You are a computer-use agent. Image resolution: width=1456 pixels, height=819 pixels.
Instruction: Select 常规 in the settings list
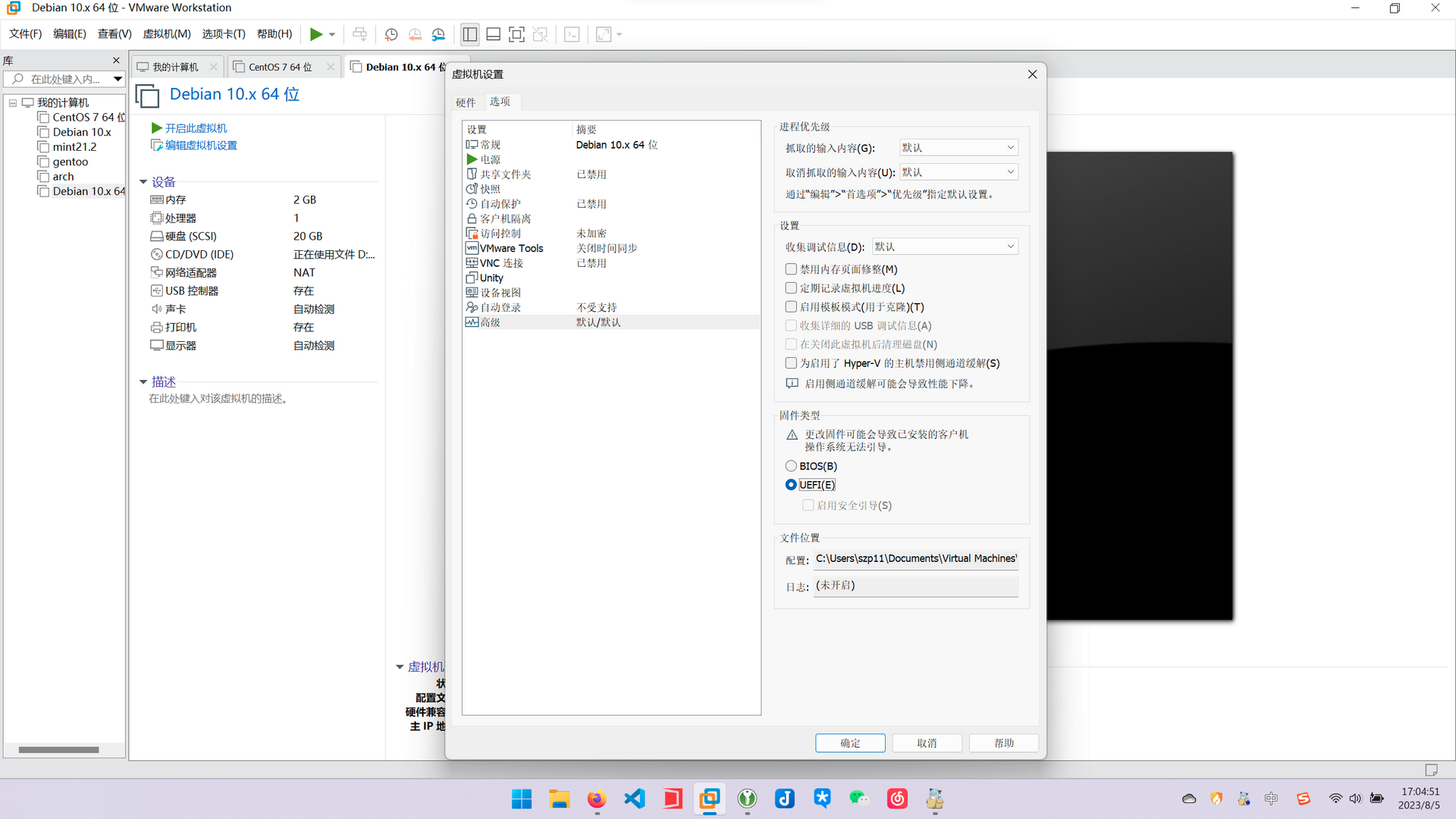(x=610, y=145)
